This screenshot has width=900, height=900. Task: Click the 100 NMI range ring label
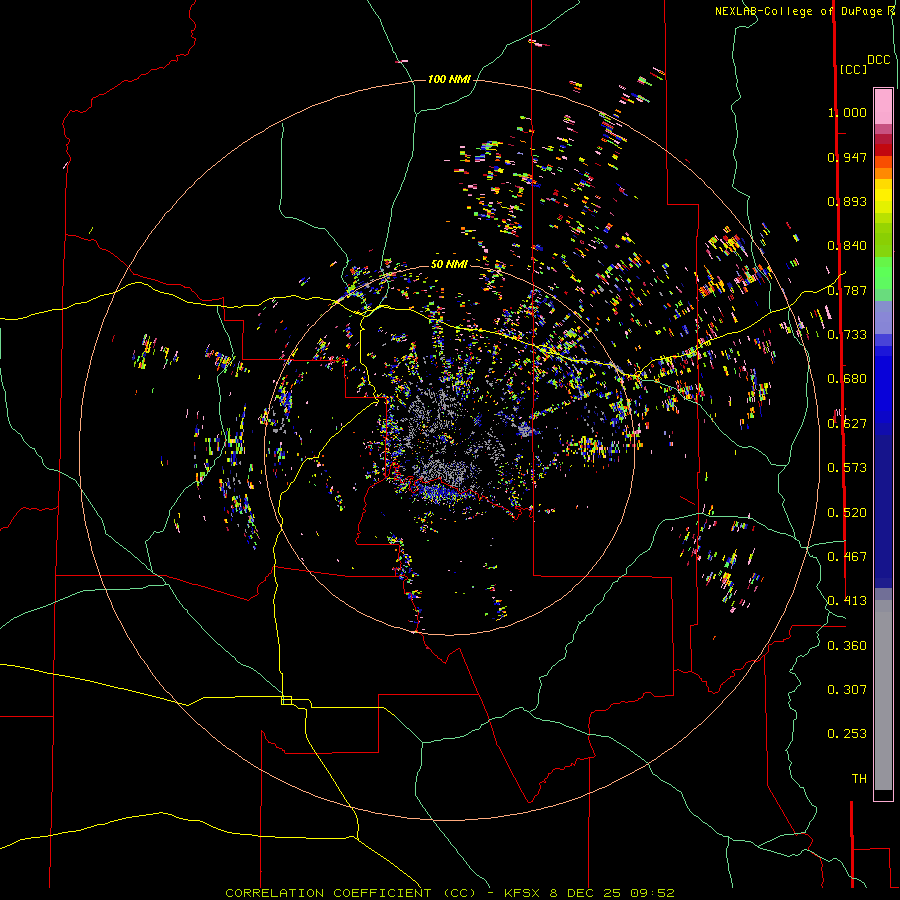449,79
